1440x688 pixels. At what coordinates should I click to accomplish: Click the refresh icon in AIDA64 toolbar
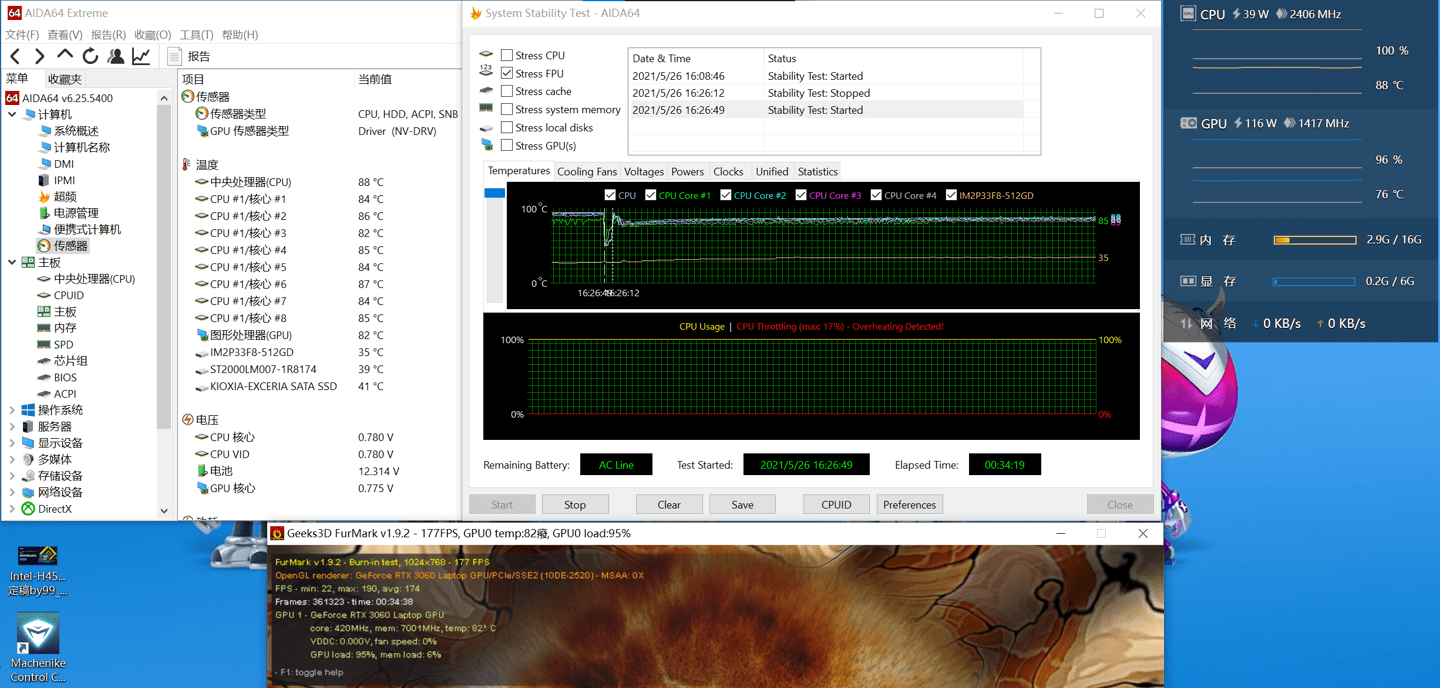[90, 57]
